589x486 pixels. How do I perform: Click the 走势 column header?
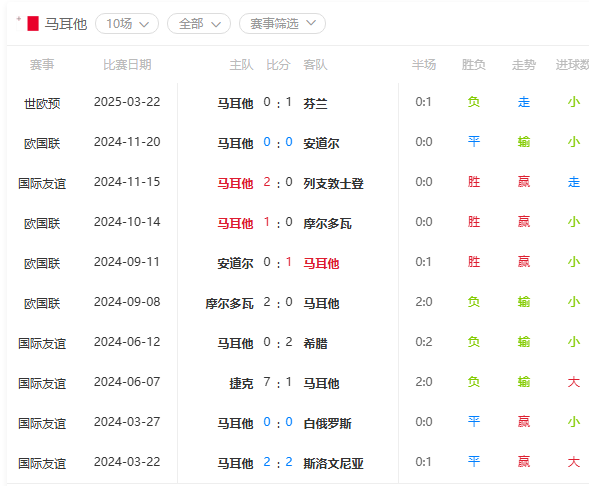pyautogui.click(x=524, y=65)
